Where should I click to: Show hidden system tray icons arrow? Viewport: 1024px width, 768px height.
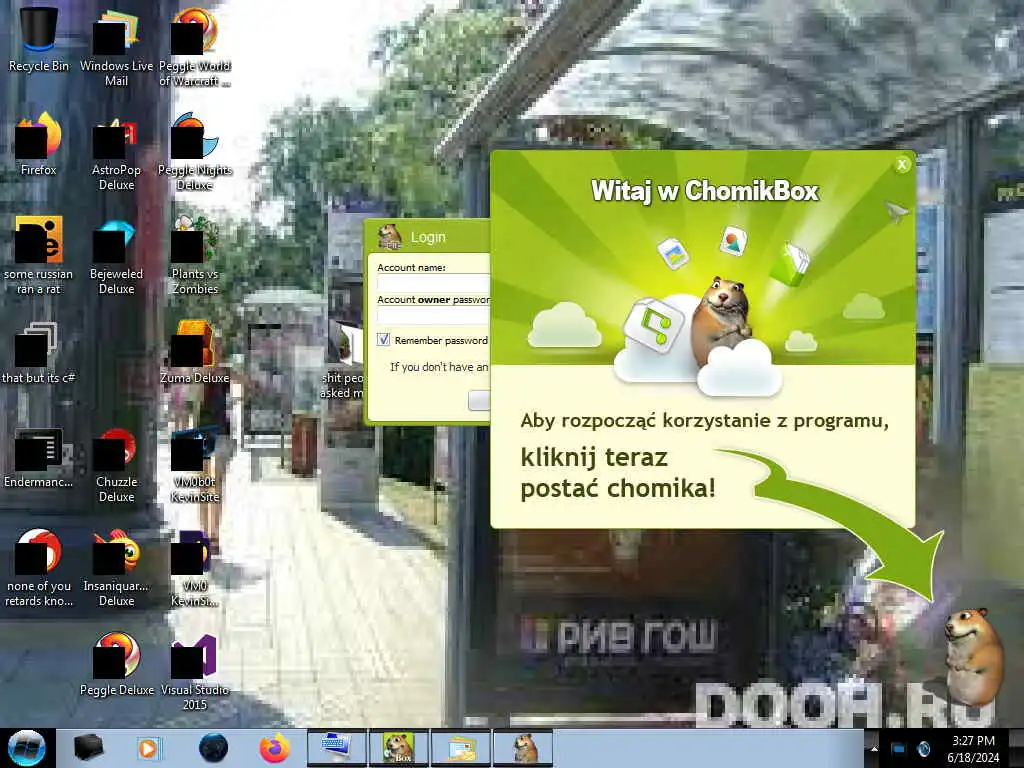tap(874, 748)
